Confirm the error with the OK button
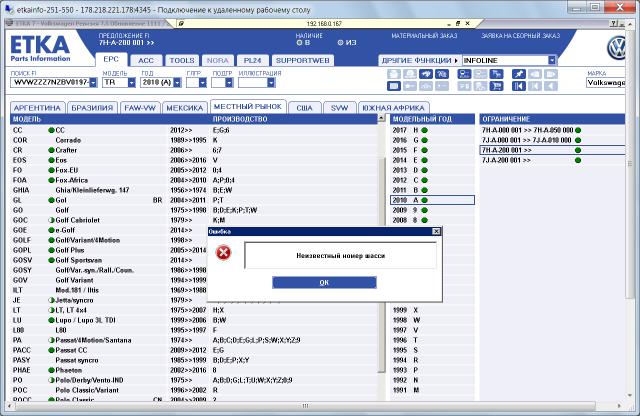The width and height of the screenshot is (640, 416). point(324,283)
